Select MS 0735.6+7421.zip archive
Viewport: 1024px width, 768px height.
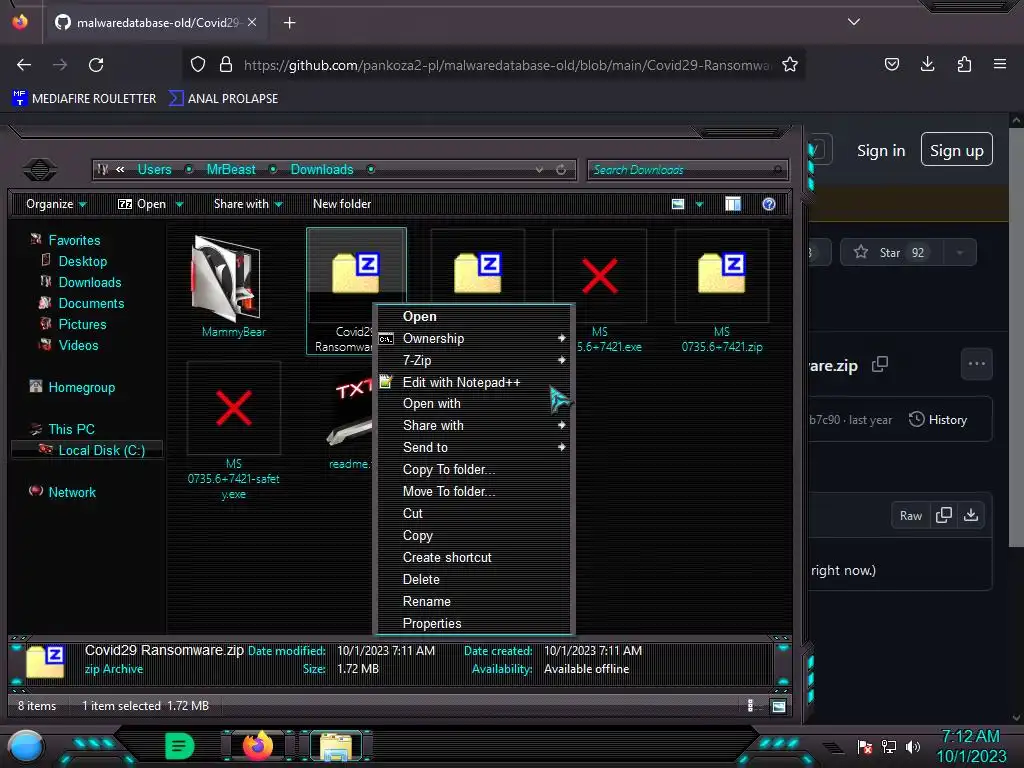(x=722, y=293)
